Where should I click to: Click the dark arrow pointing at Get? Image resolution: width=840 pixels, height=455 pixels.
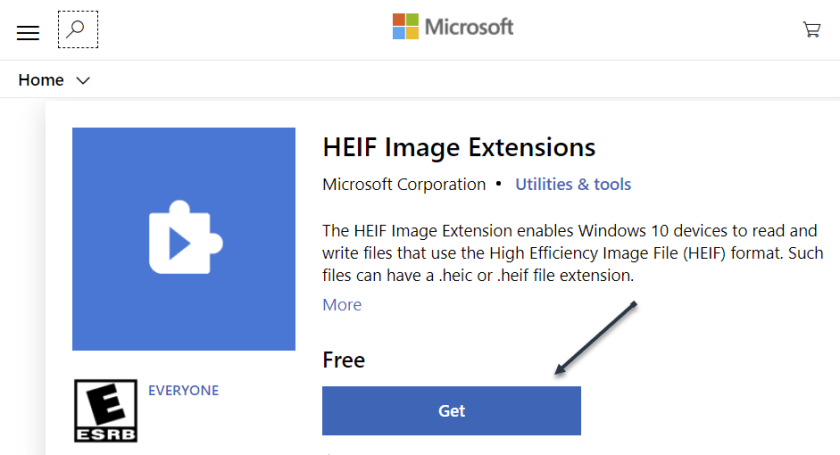pos(597,340)
